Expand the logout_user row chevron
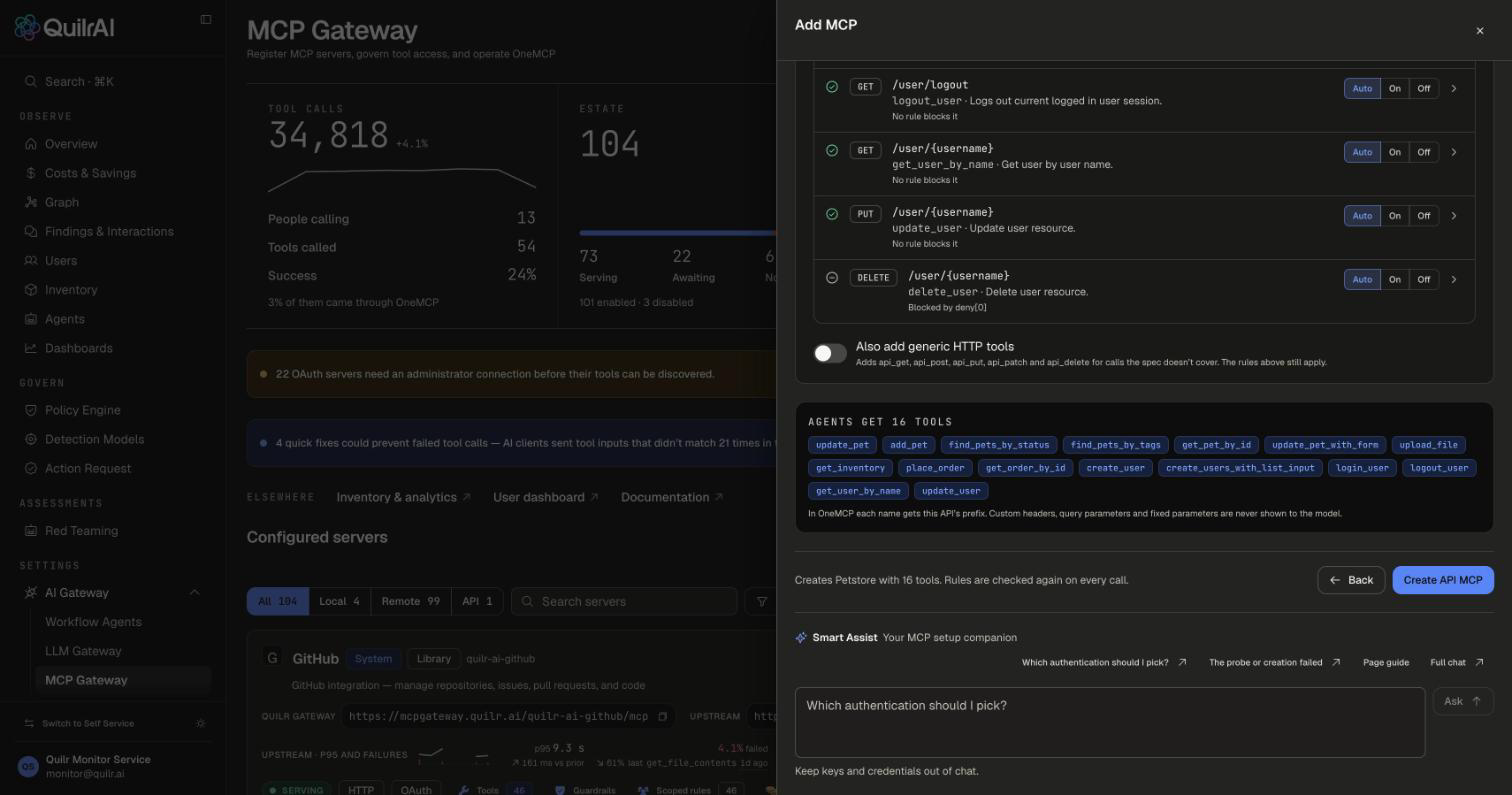Image resolution: width=1512 pixels, height=795 pixels. tap(1454, 88)
